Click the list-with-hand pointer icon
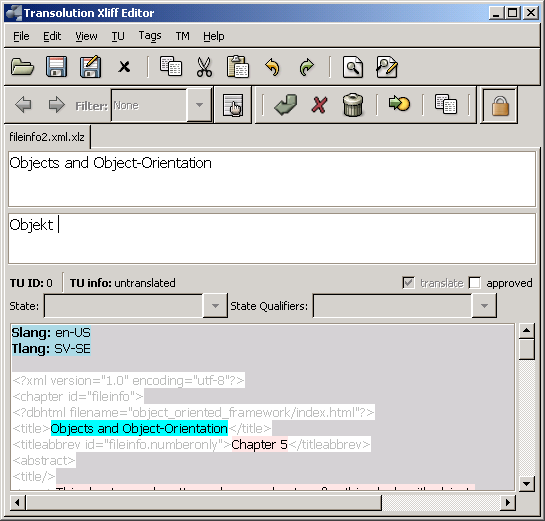545x521 pixels. coord(233,105)
